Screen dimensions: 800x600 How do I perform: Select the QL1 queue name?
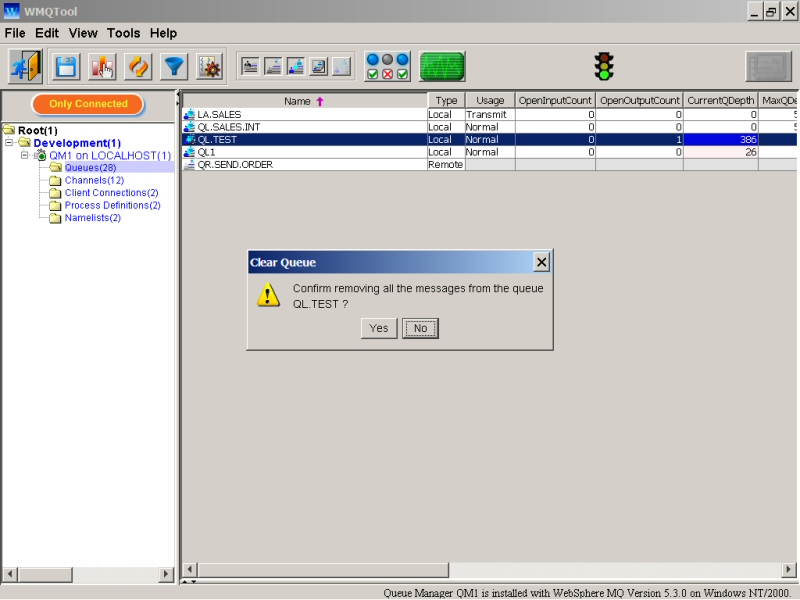coord(206,152)
